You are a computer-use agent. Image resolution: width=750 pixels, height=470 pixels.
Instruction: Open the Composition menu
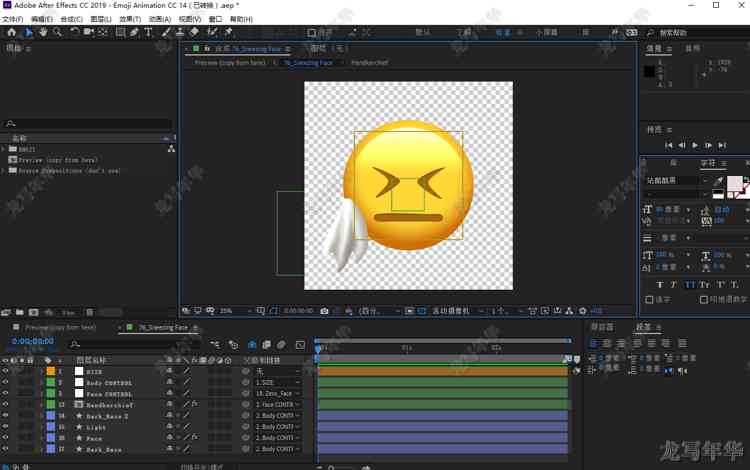[x=72, y=19]
